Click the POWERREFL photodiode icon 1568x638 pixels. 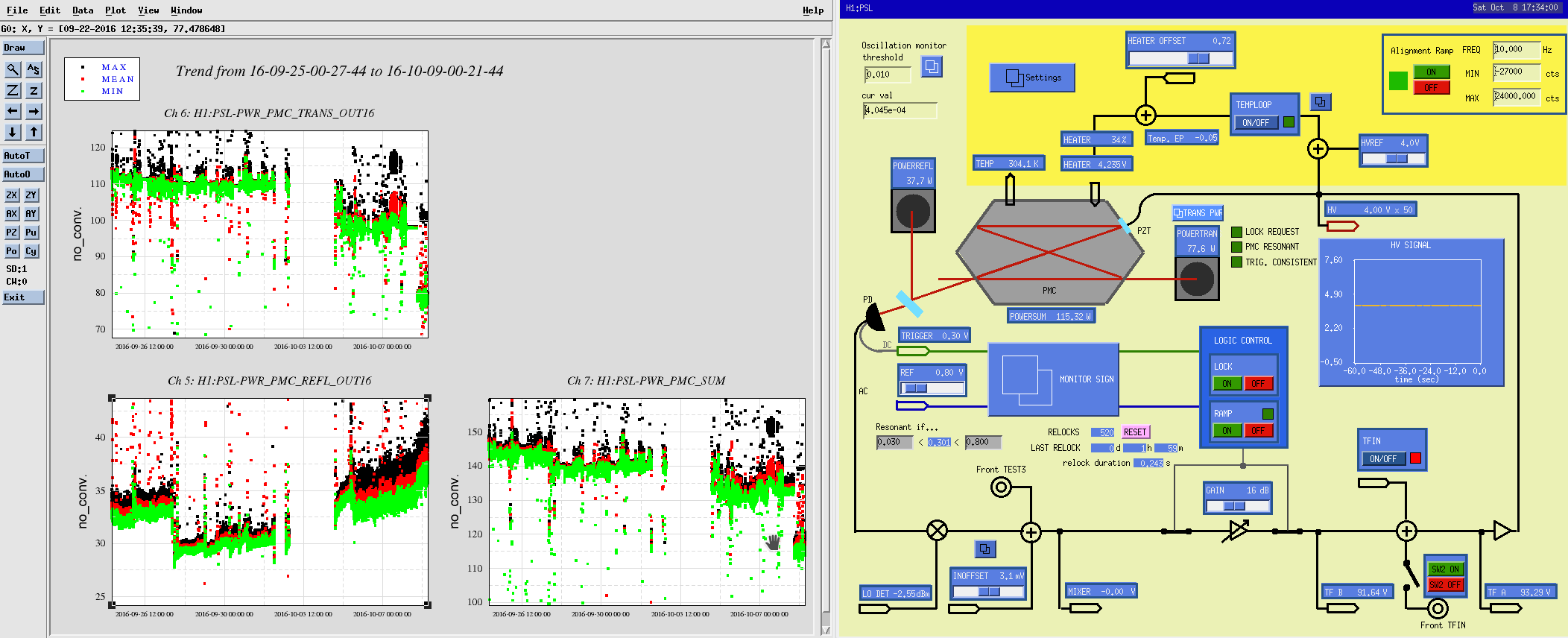pos(913,212)
